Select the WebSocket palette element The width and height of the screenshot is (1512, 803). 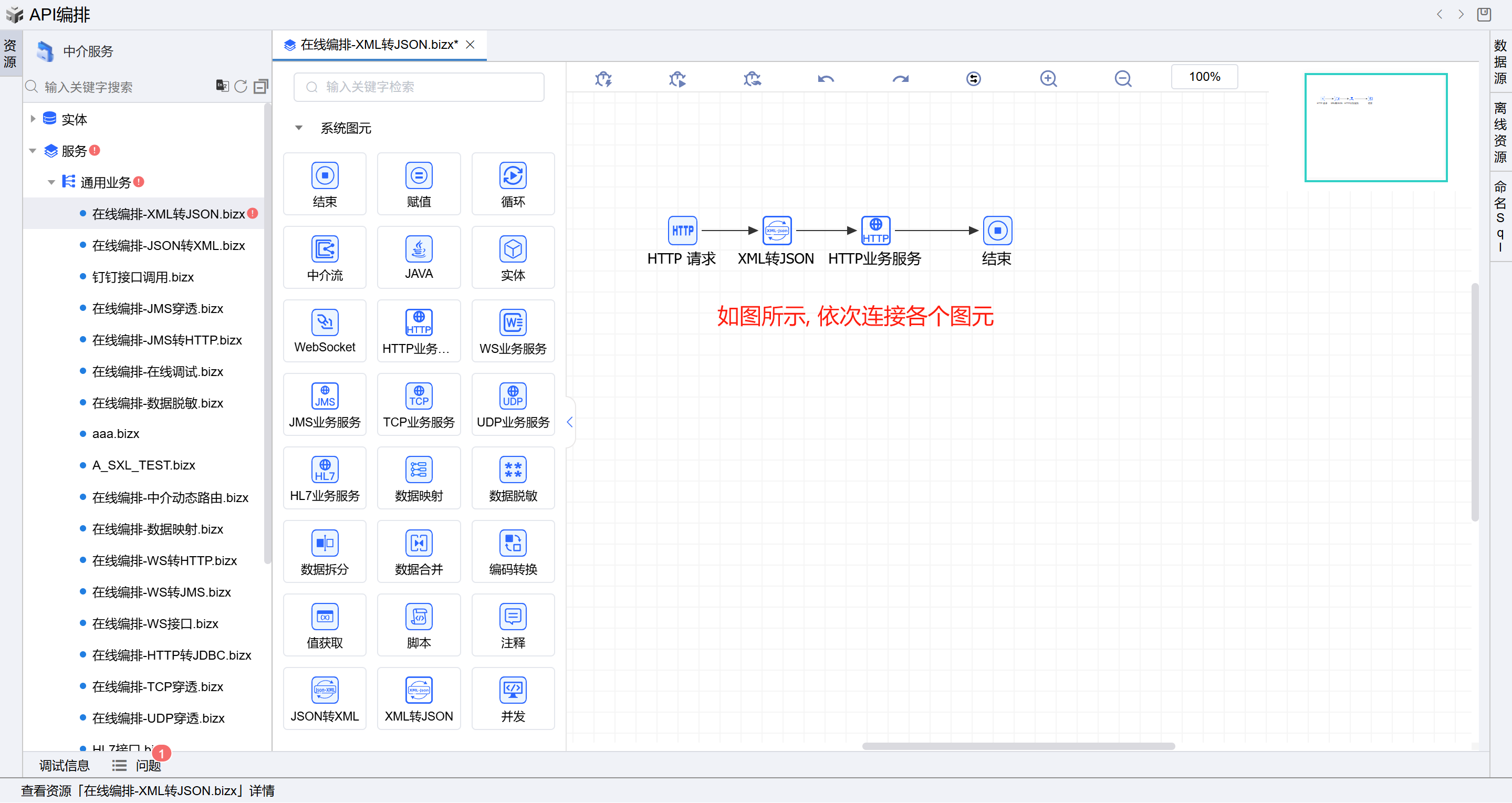[x=325, y=330]
